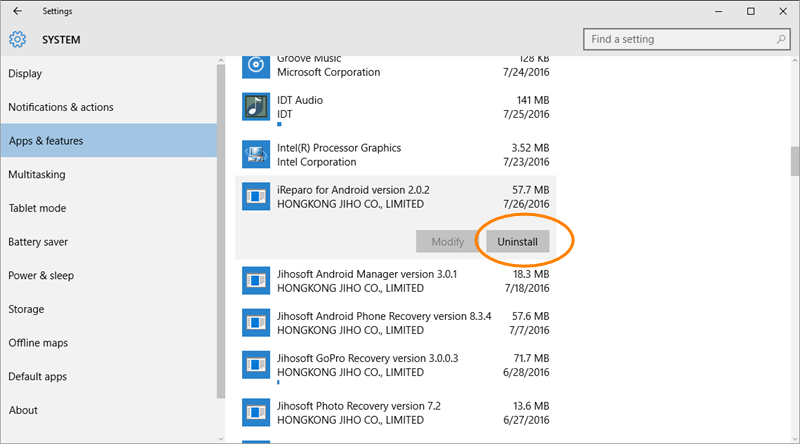Uninstall iReparo for Android
Screen dimensions: 800x444
[517, 241]
